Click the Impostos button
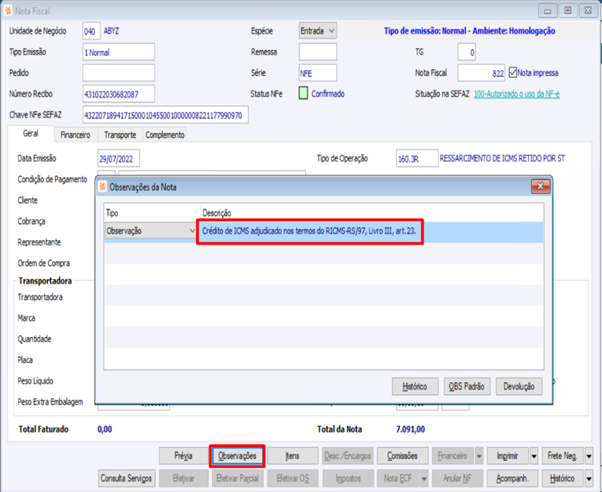Screen dimensions: 602x492 click(x=347, y=479)
